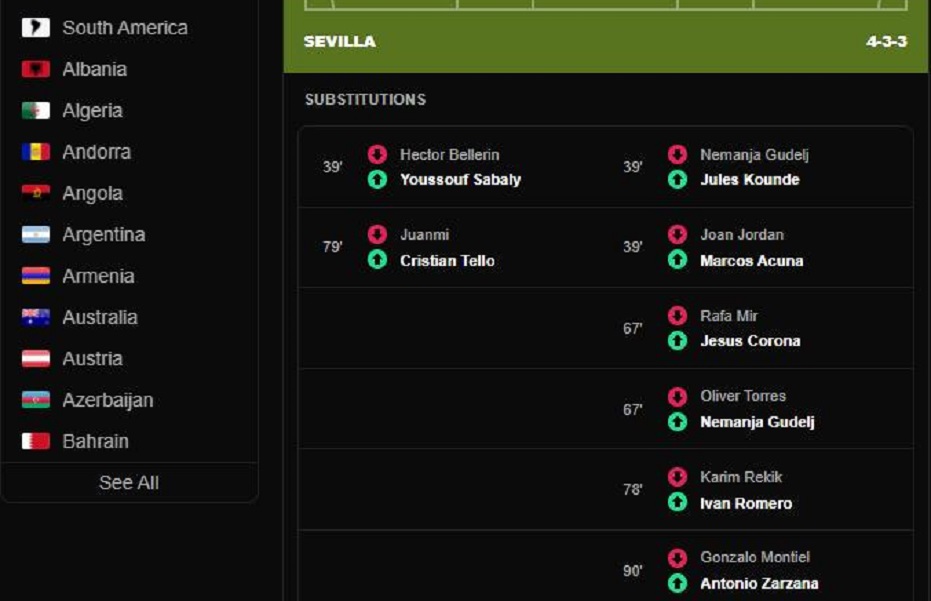931x601 pixels.
Task: Click the green sub-in arrow beside Cristian Tello
Action: pyautogui.click(x=377, y=260)
